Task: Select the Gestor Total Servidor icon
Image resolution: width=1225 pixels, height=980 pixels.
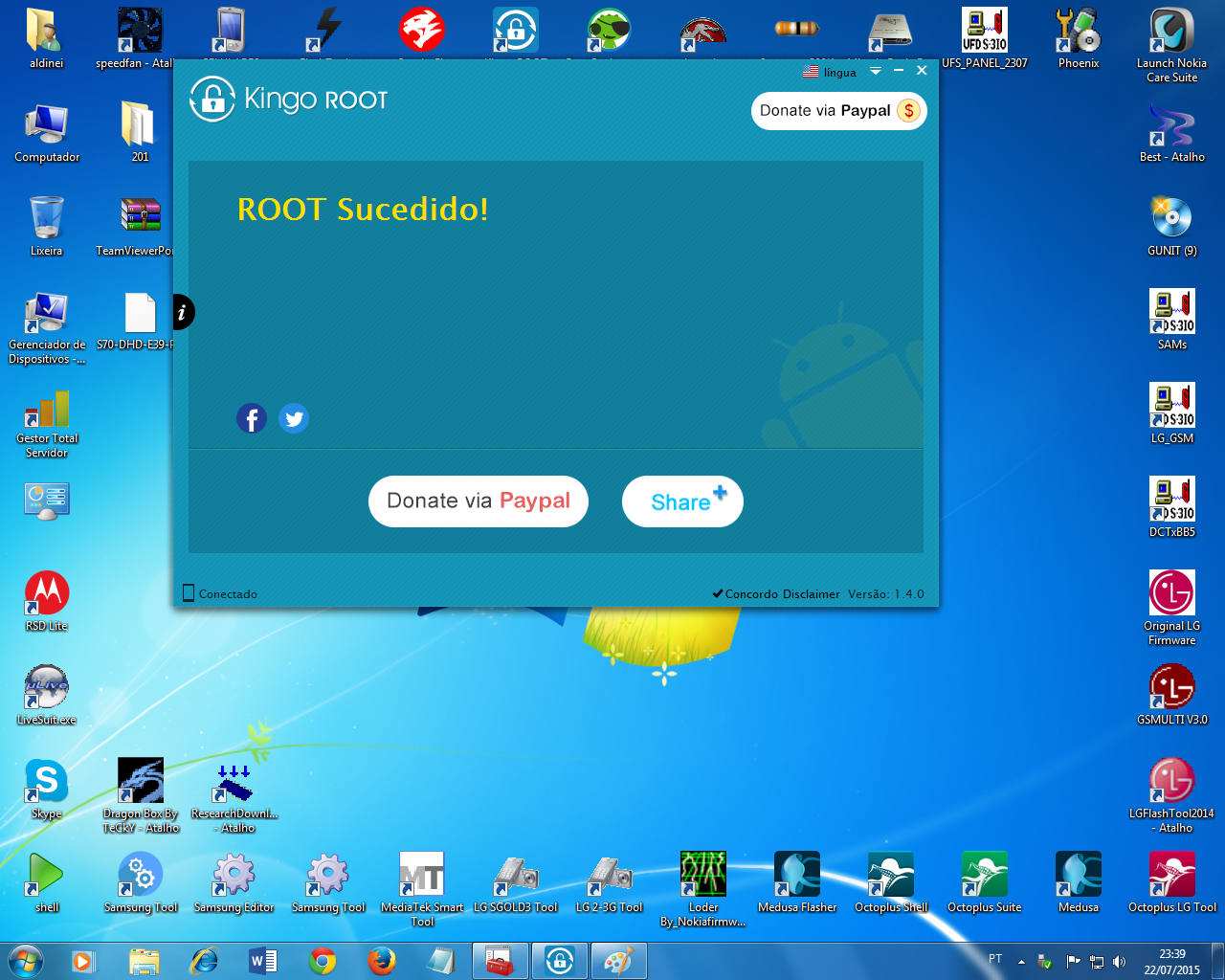Action: 47,422
